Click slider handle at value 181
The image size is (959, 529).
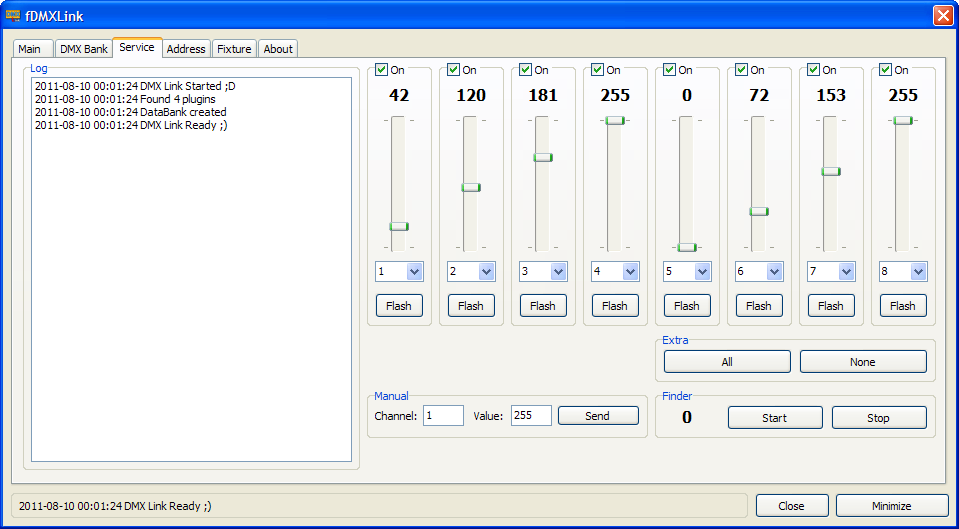[x=543, y=158]
